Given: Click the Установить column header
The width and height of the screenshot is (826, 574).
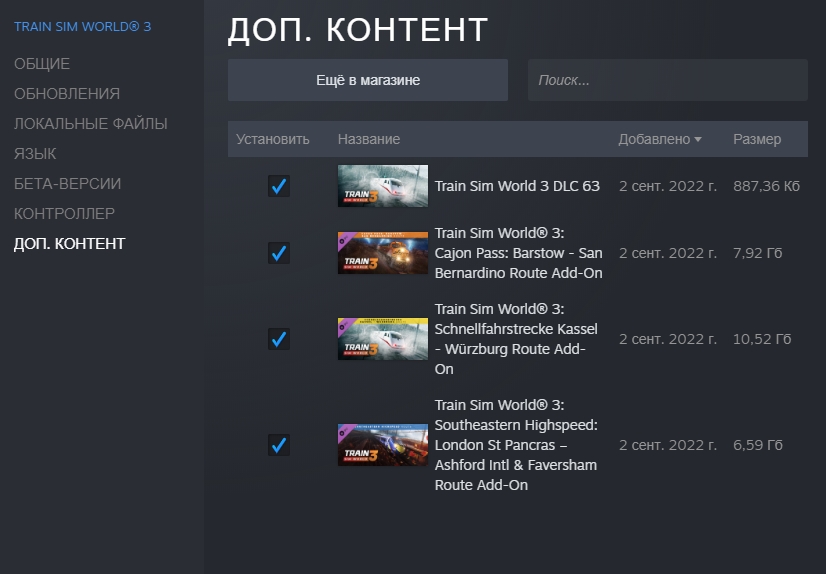Looking at the screenshot, I should 273,140.
